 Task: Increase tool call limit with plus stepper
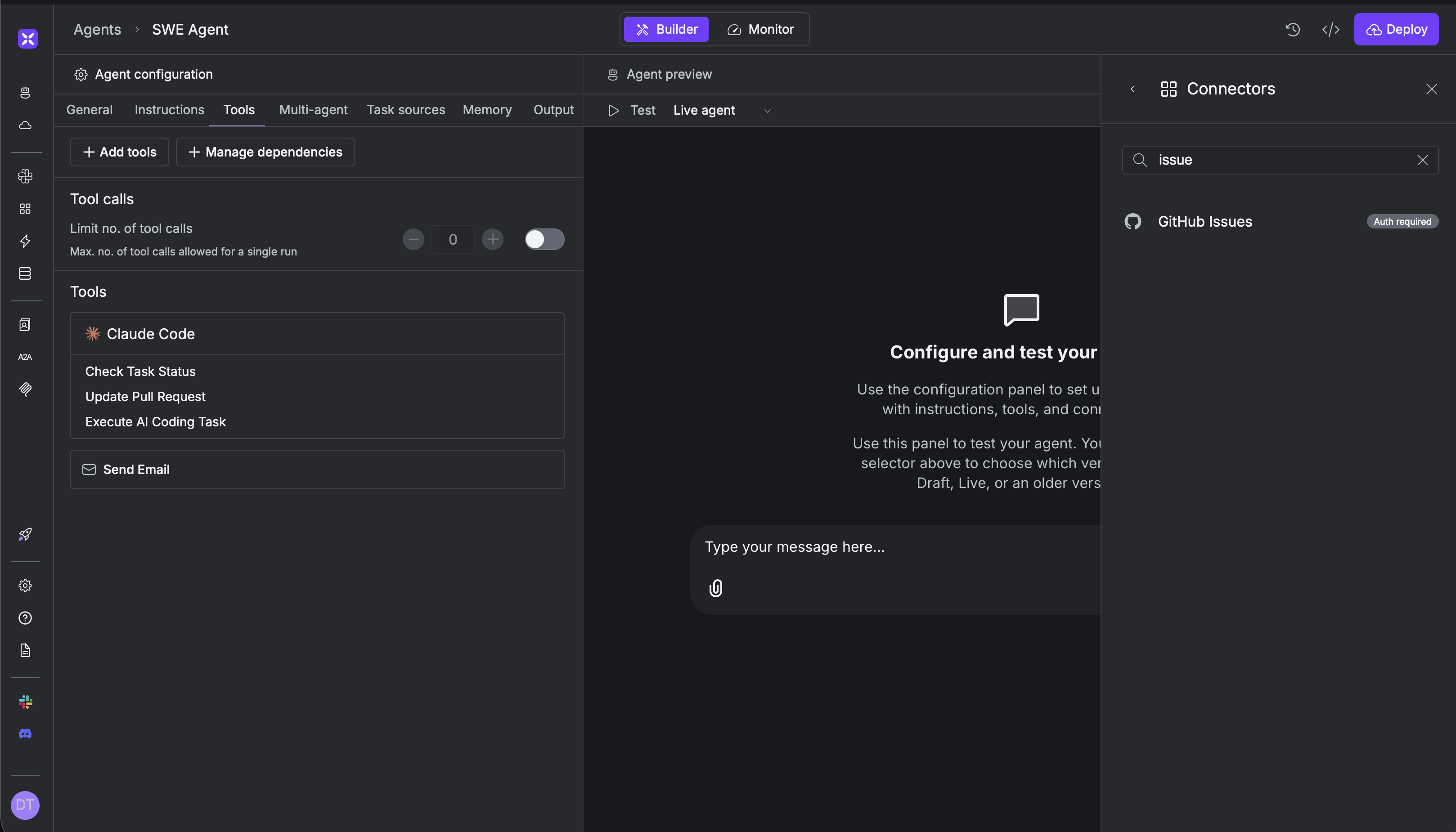[x=492, y=239]
